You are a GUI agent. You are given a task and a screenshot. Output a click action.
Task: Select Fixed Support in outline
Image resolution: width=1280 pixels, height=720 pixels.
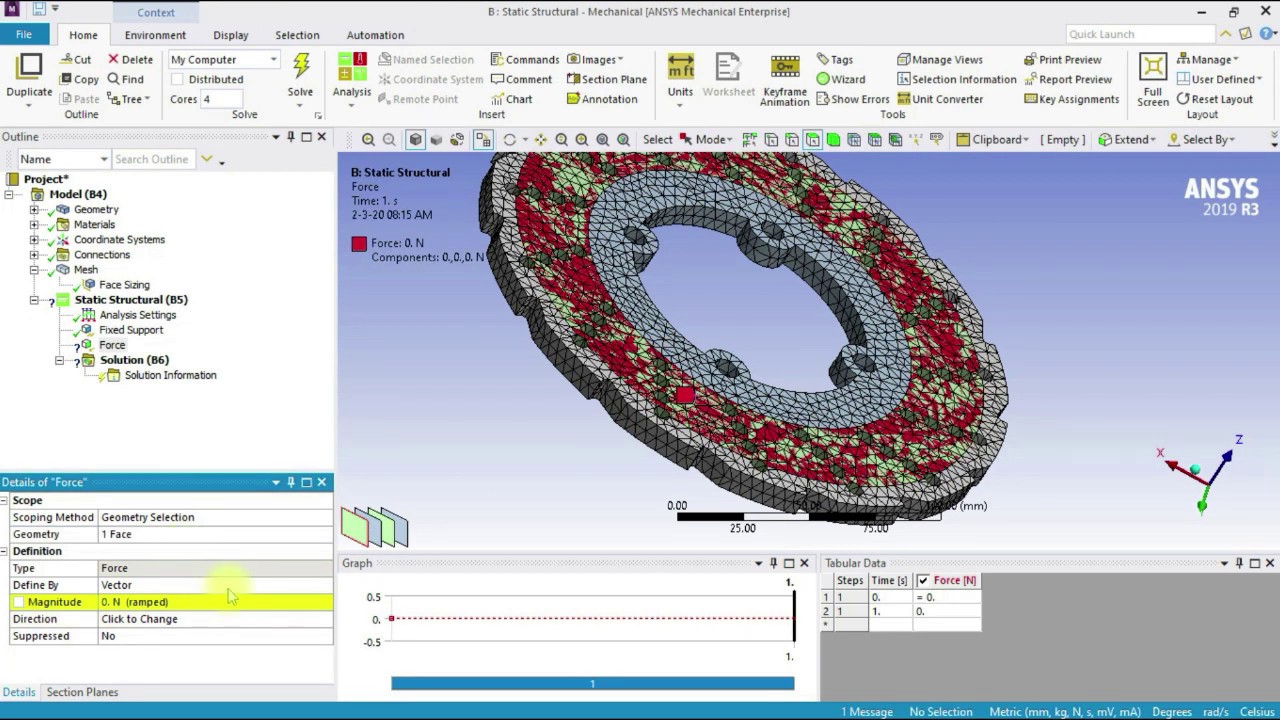[130, 330]
